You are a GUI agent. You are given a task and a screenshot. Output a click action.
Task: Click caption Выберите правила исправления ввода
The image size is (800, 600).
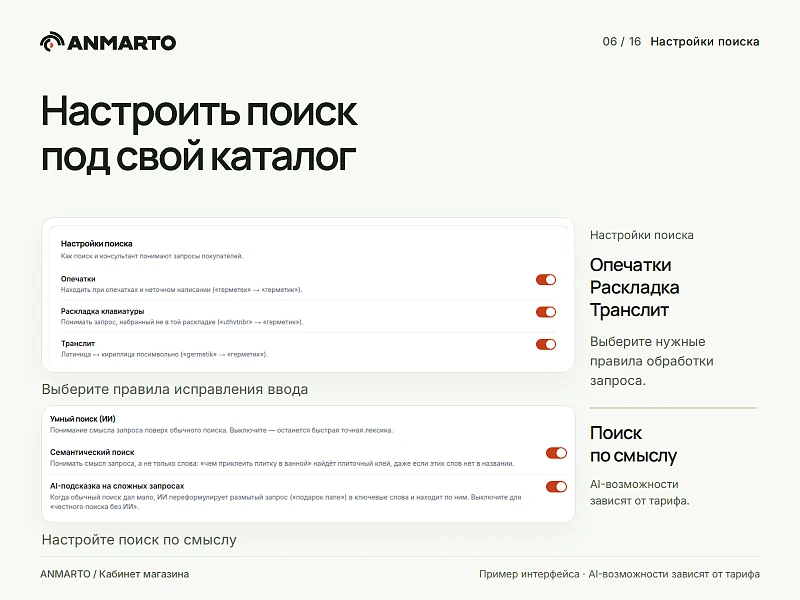click(174, 389)
